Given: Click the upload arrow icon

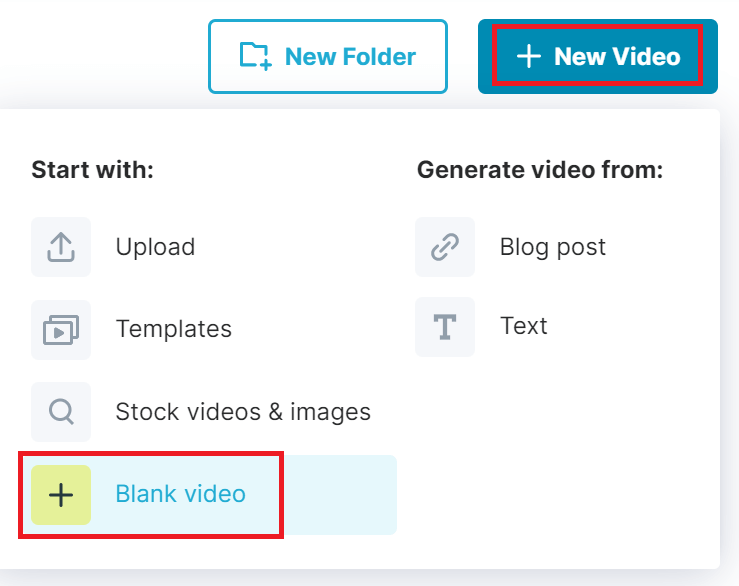Looking at the screenshot, I should (61, 247).
